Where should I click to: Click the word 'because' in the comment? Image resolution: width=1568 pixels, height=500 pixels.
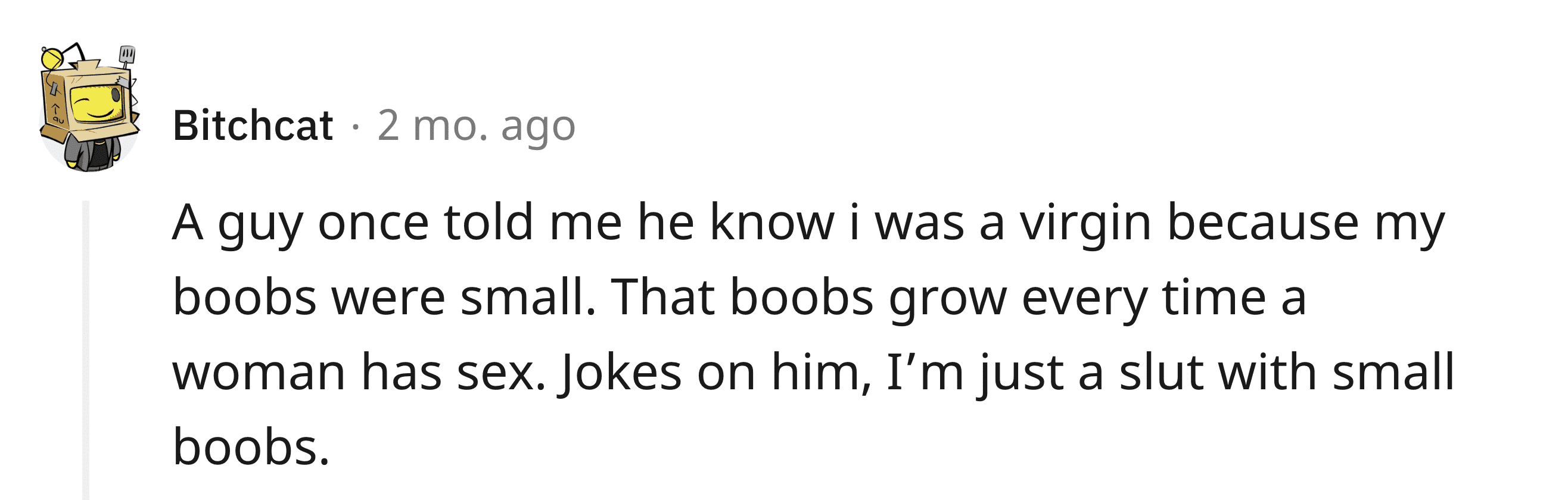[x=1262, y=223]
